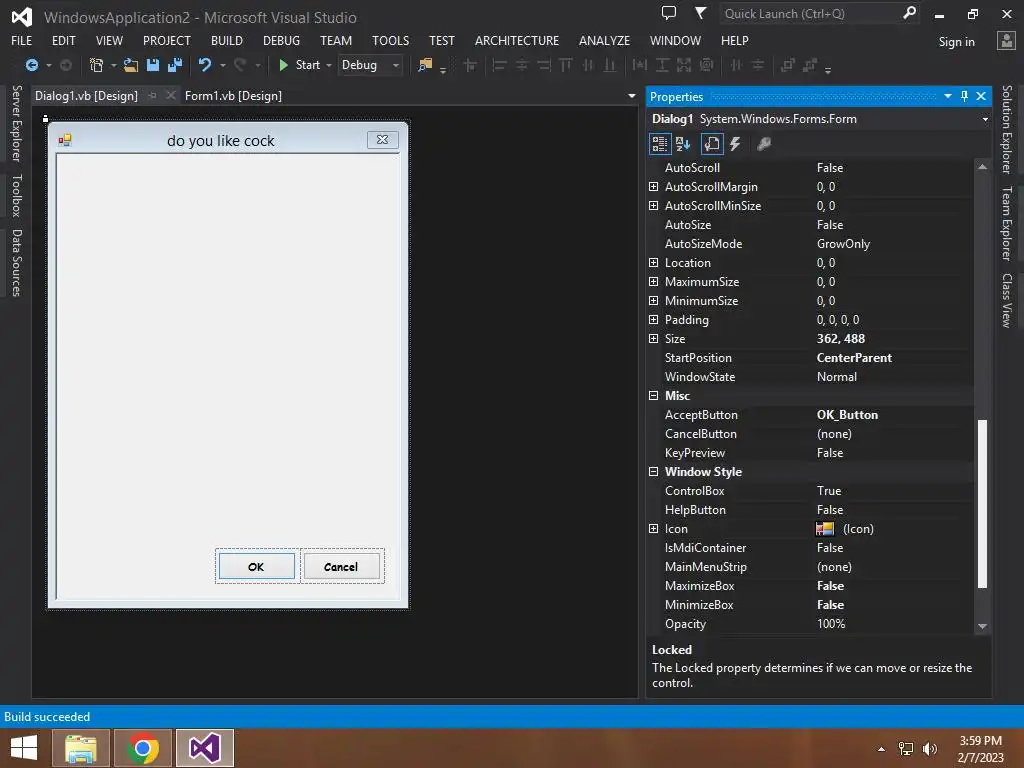Sort properties alphabetically

click(683, 144)
